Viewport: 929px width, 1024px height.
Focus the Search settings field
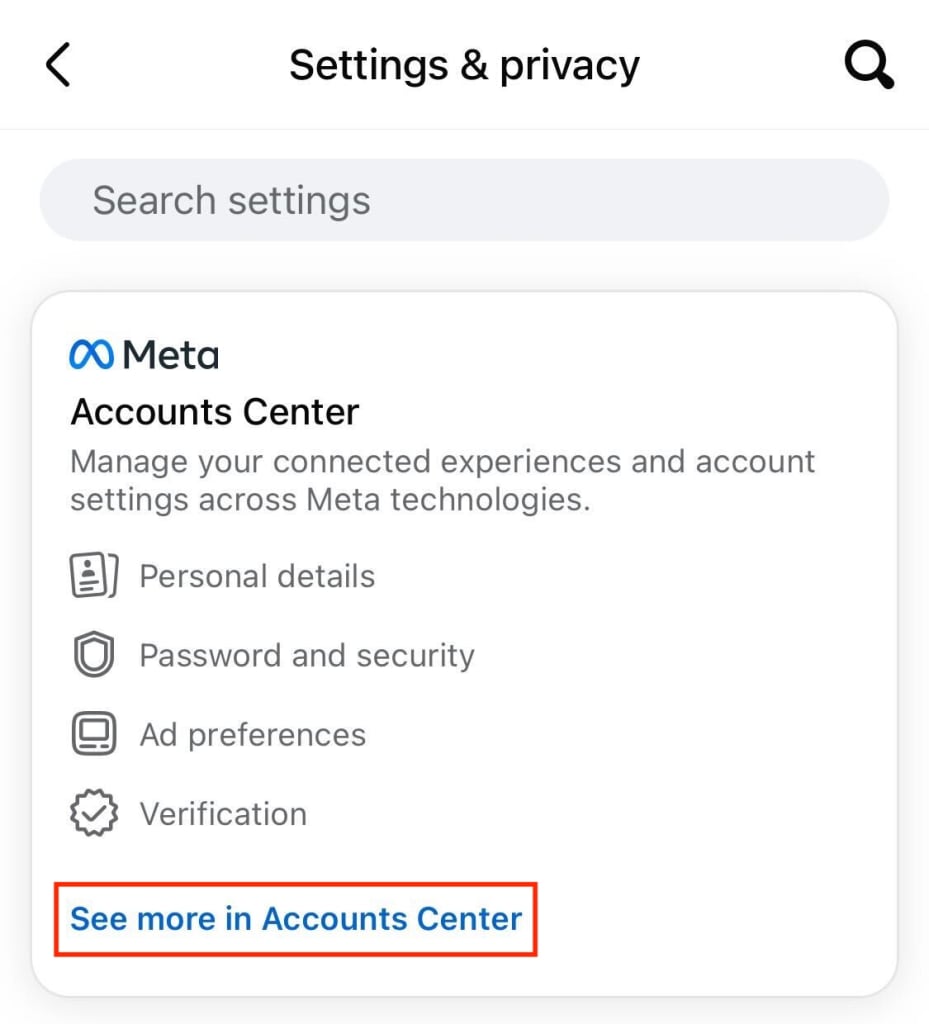click(464, 200)
